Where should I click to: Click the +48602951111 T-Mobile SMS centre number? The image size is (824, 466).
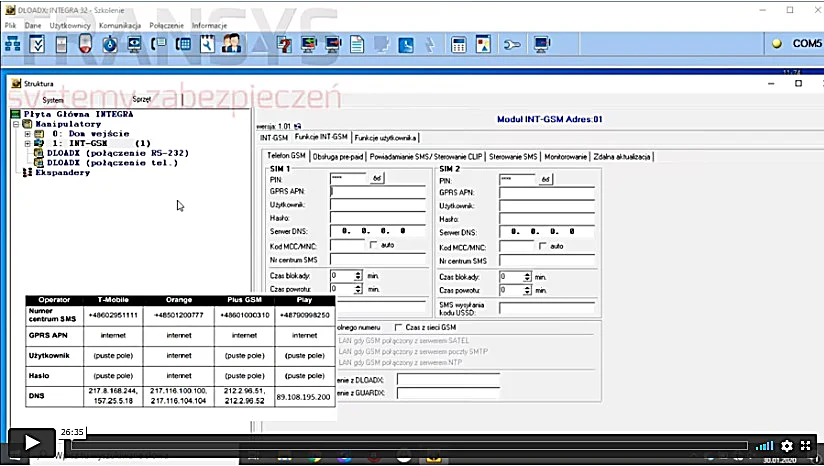(x=113, y=315)
